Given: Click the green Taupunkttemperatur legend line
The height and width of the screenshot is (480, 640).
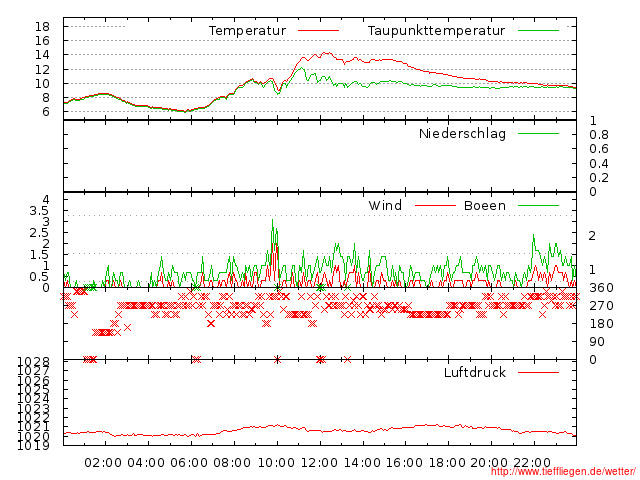Looking at the screenshot, I should pyautogui.click(x=538, y=31).
